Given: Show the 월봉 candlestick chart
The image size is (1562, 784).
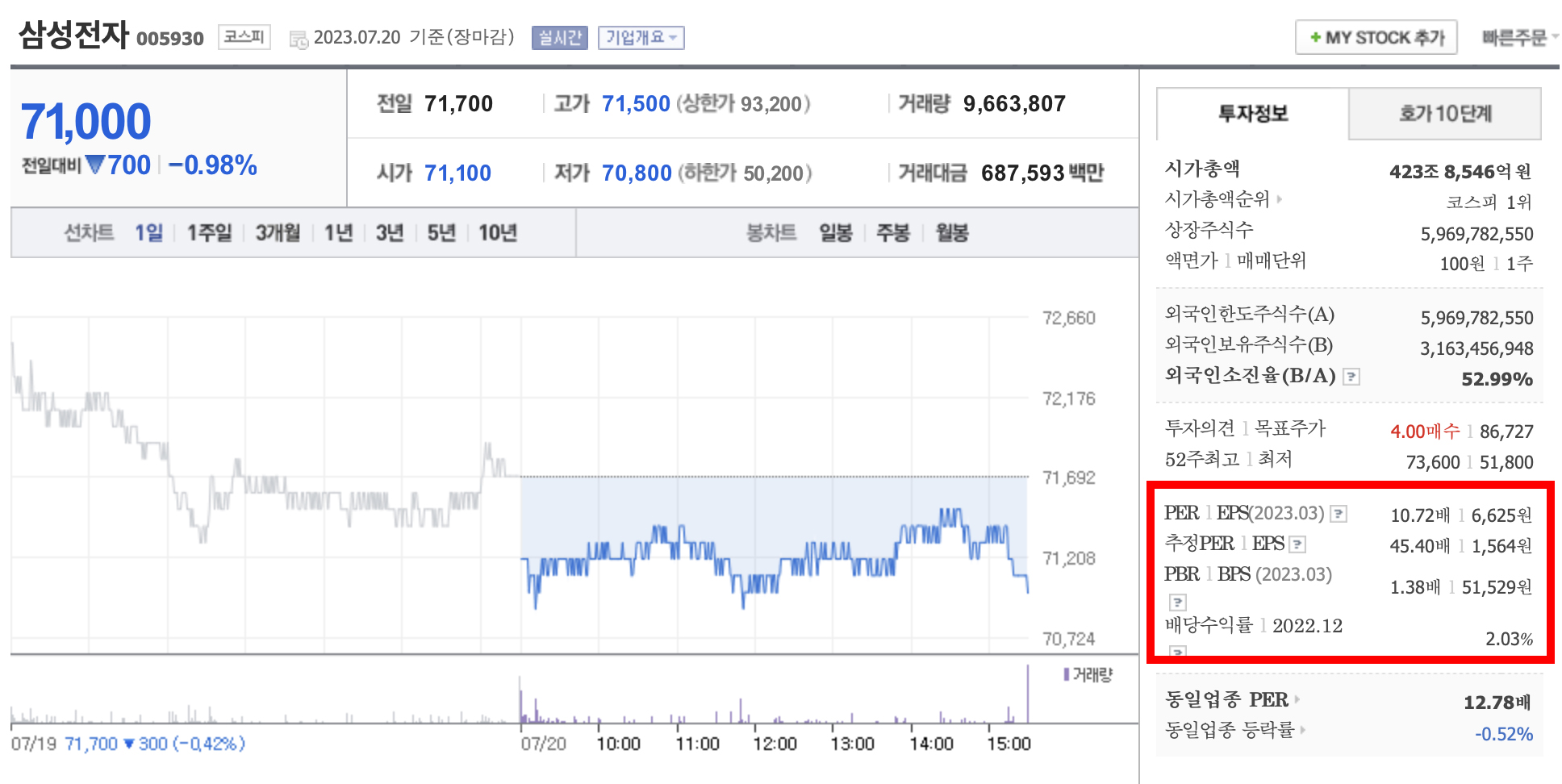Looking at the screenshot, I should click(x=952, y=233).
